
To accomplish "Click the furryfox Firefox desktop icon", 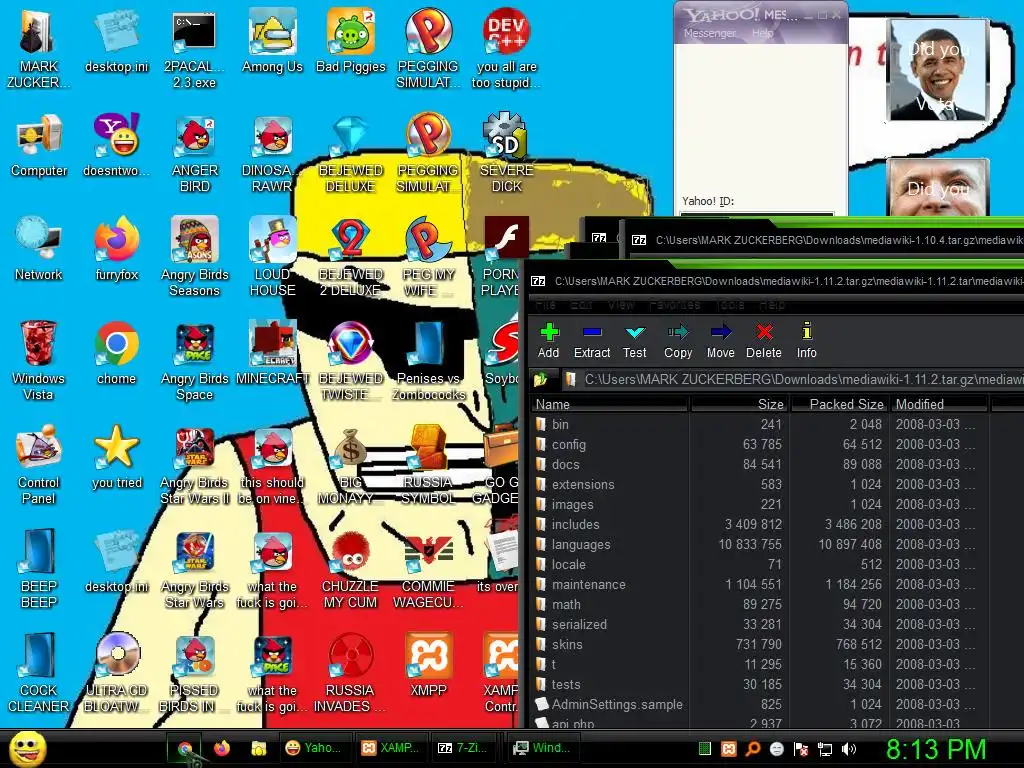I will tap(117, 249).
